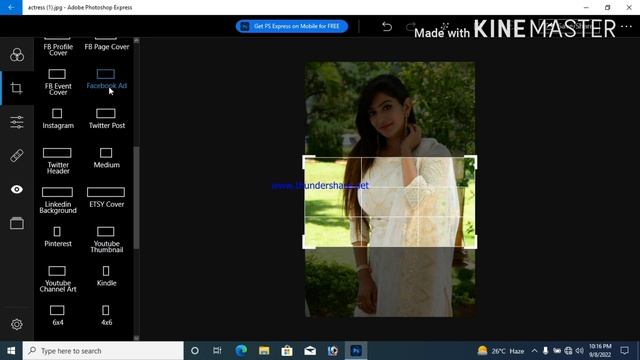Open the Windows Start menu
This screenshot has width=640, height=360.
(x=11, y=351)
